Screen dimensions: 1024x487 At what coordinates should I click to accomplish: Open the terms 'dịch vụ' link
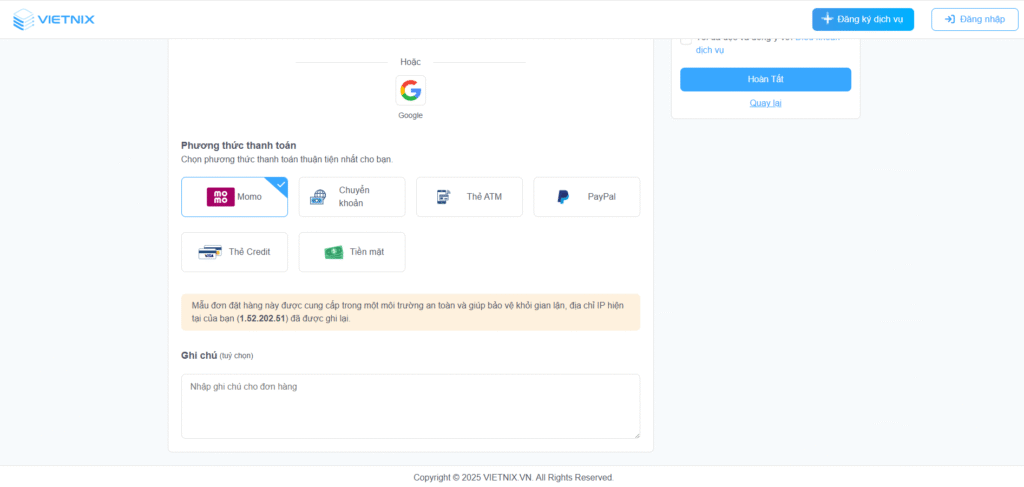[x=709, y=50]
